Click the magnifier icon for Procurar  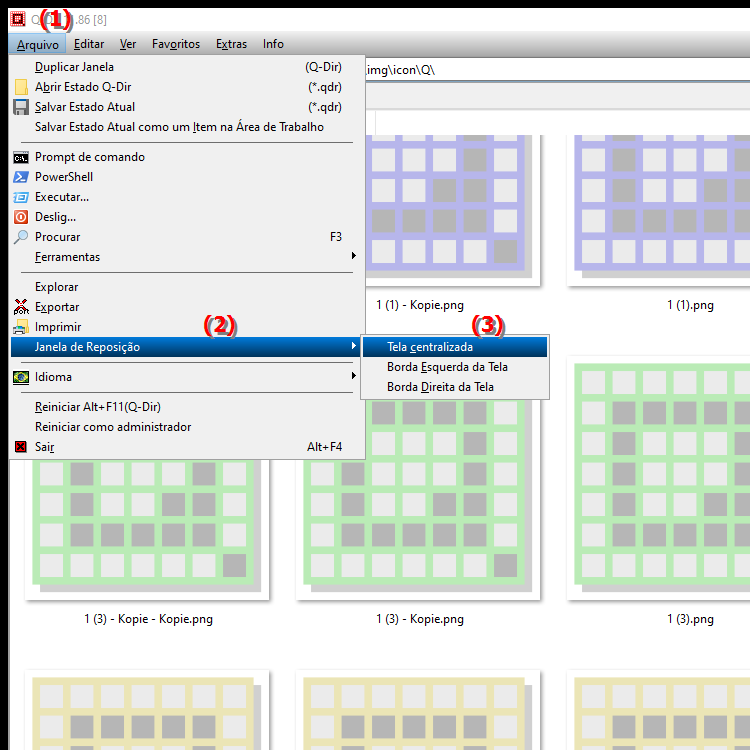21,237
